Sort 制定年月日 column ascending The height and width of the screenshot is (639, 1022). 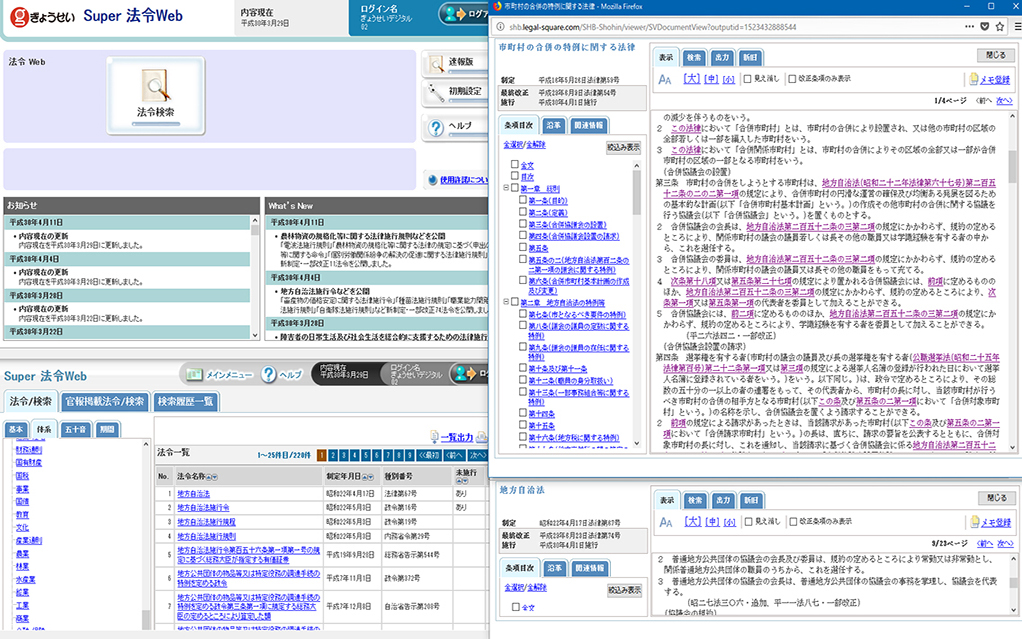365,477
